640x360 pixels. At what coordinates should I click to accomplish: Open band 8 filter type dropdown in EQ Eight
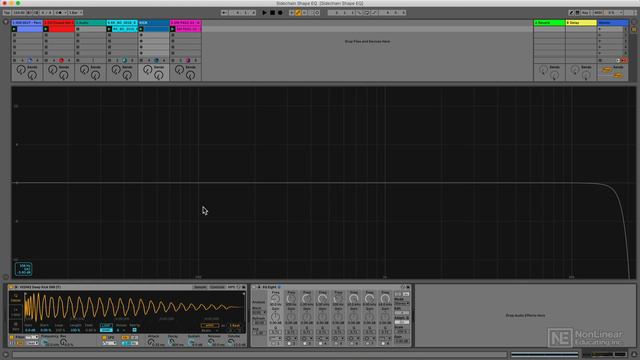[385, 338]
